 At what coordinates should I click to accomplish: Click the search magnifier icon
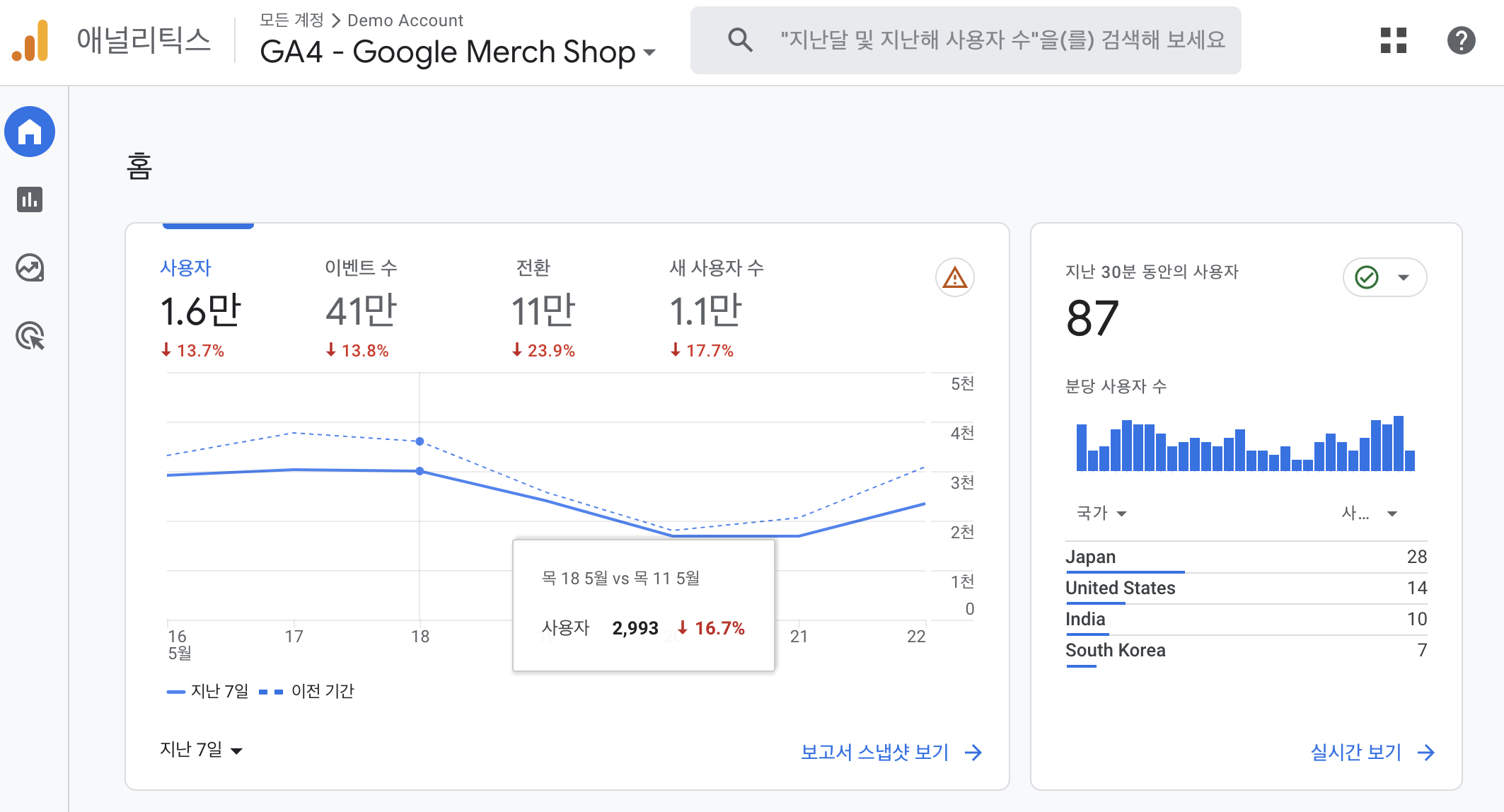coord(740,40)
